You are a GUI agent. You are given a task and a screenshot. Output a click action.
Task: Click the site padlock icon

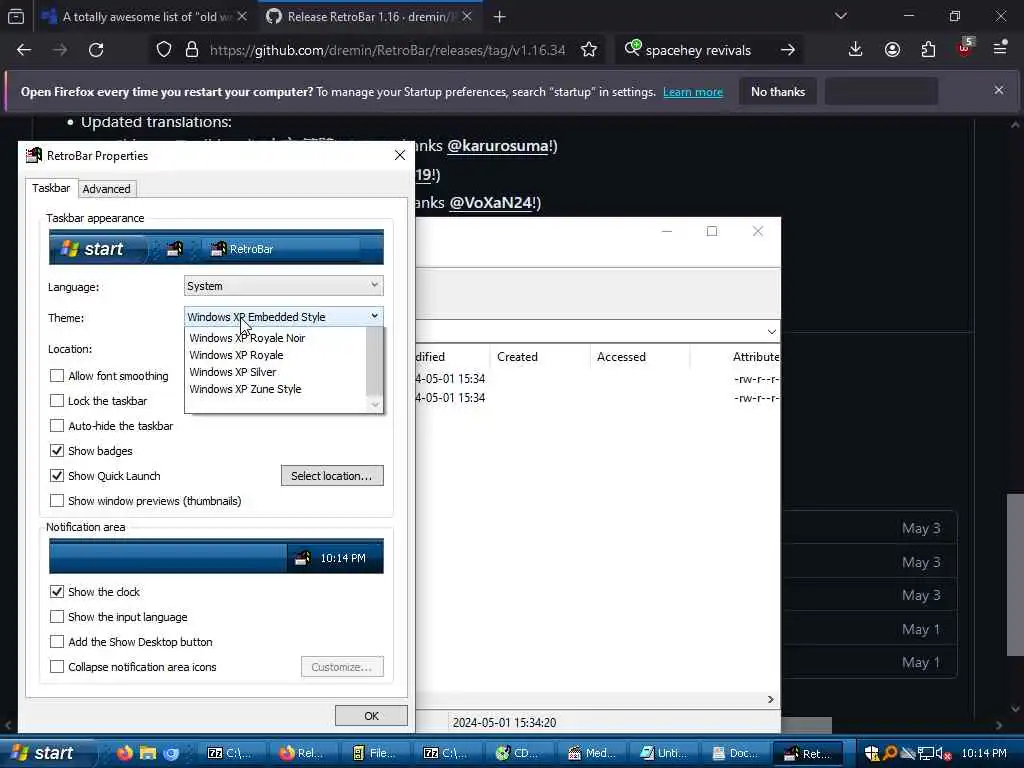pos(191,50)
